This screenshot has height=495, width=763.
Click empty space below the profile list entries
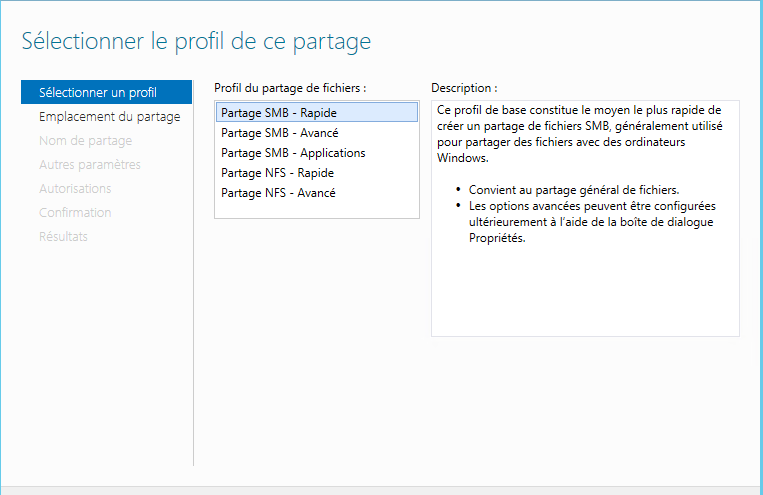[x=317, y=210]
